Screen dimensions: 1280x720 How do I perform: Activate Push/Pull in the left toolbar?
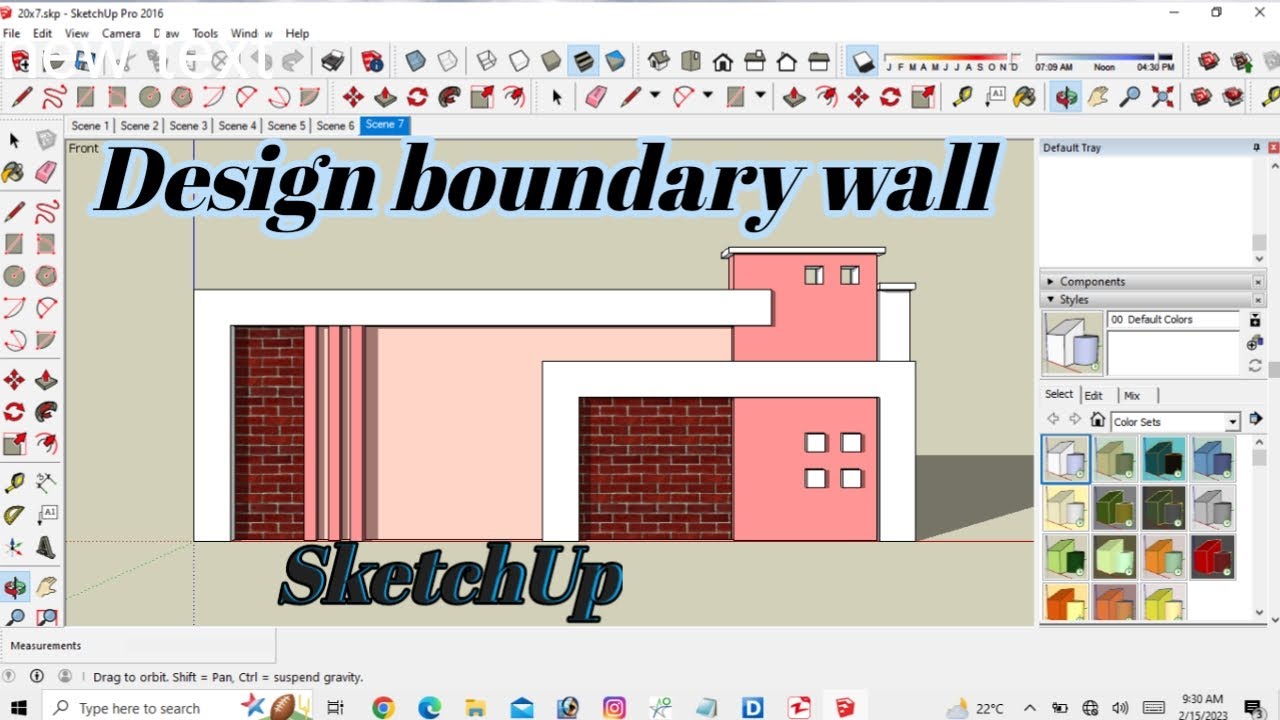pos(46,380)
